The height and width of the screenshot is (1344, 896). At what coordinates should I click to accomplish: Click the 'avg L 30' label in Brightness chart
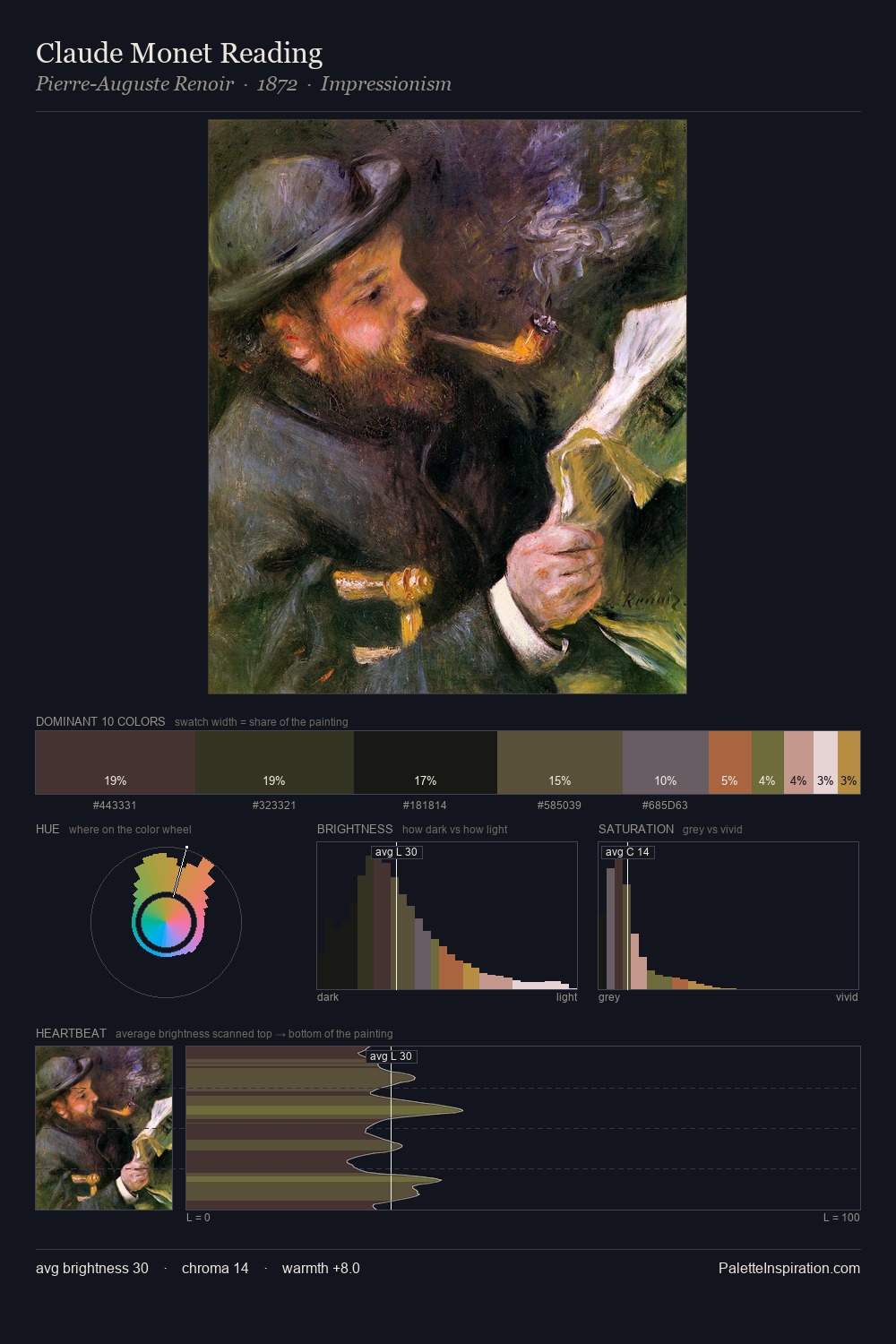click(396, 852)
